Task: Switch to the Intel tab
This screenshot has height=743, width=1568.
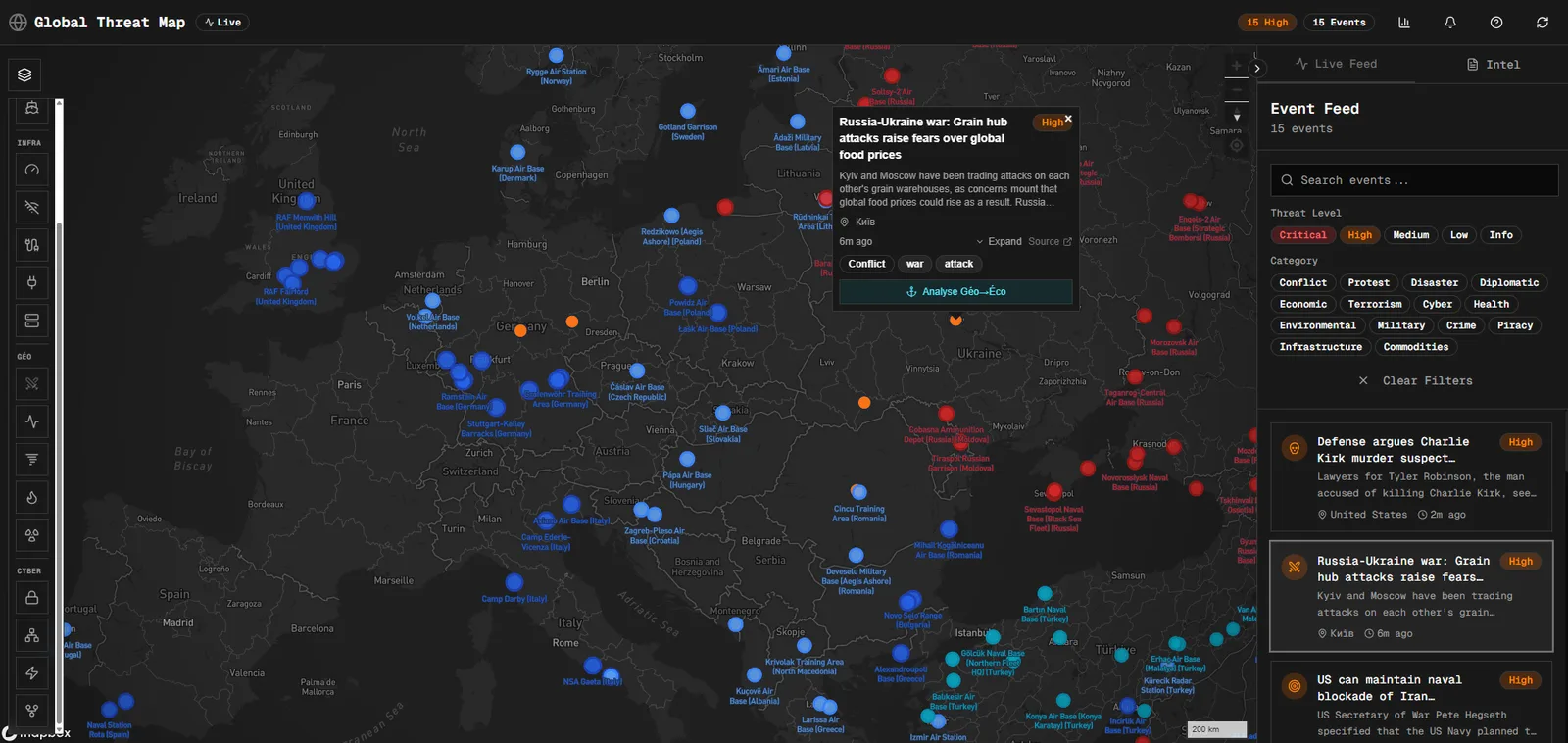Action: (x=1493, y=65)
